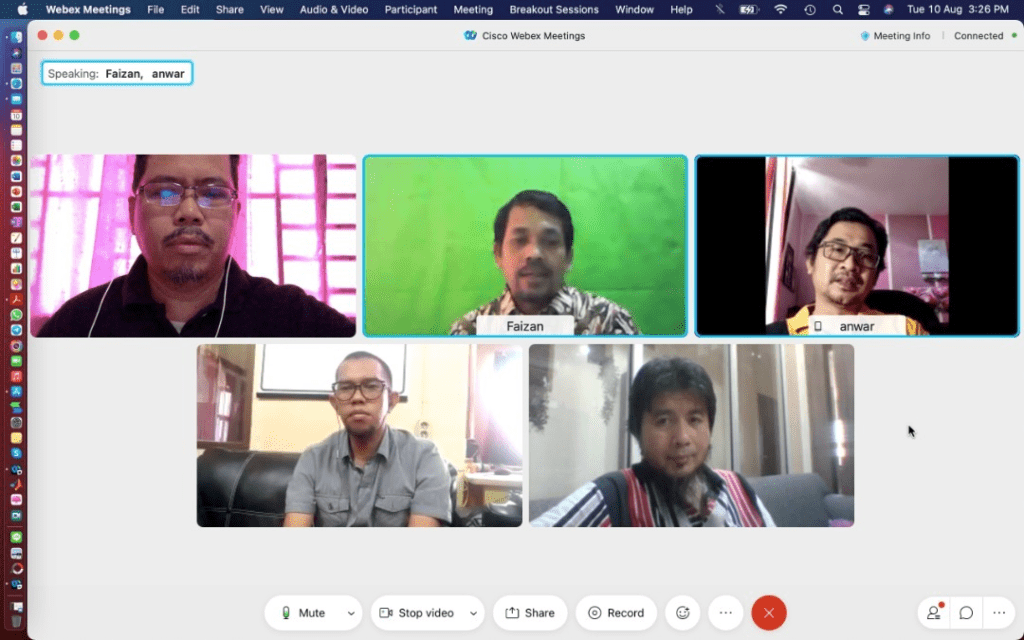The width and height of the screenshot is (1024, 640).
Task: Open Photos from the Dock
Action: click(16, 161)
